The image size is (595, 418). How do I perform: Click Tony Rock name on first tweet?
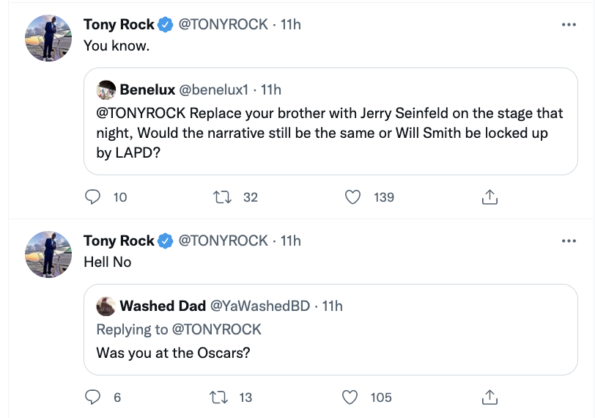[119, 25]
